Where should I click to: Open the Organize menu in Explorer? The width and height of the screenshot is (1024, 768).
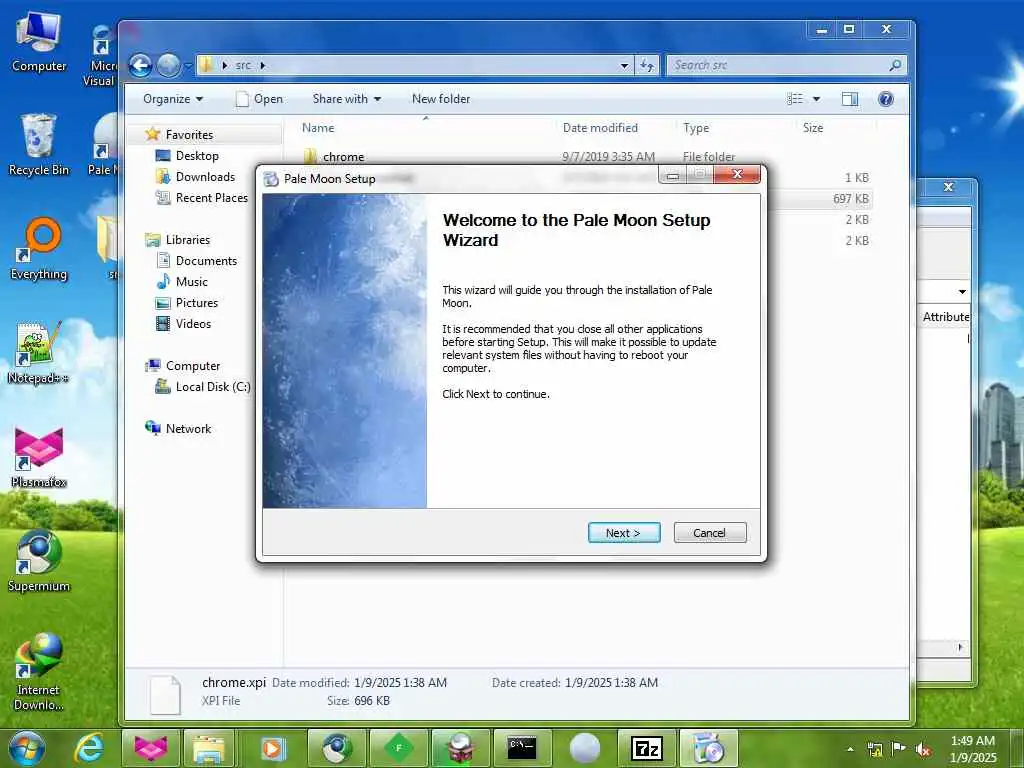173,99
